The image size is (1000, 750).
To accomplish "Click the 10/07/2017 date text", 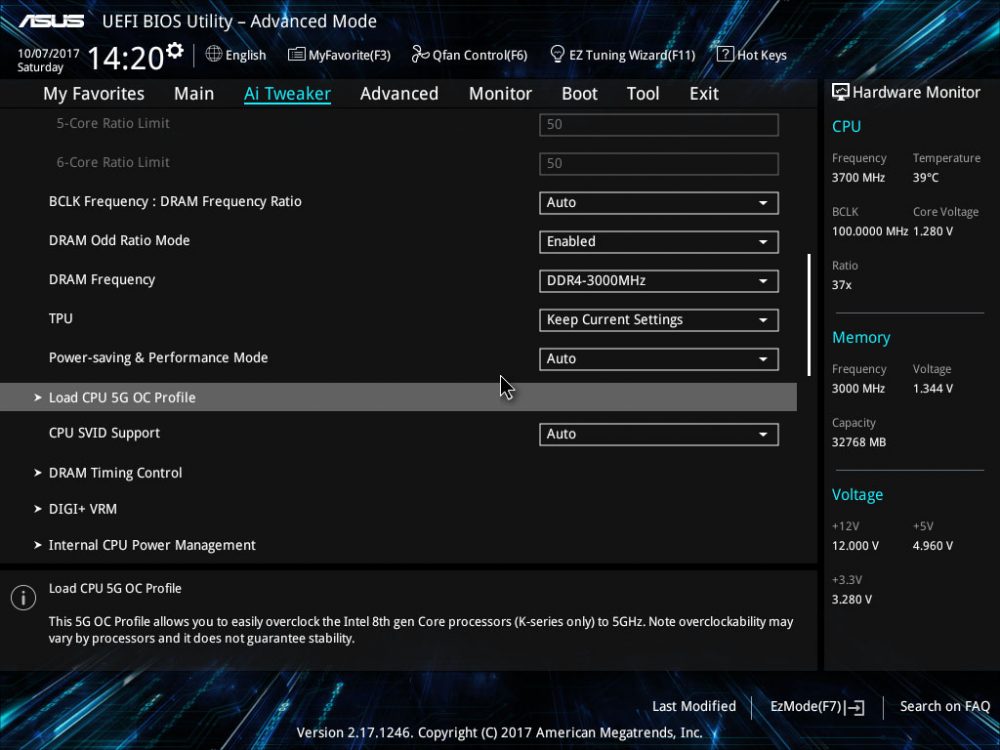I will (x=48, y=54).
